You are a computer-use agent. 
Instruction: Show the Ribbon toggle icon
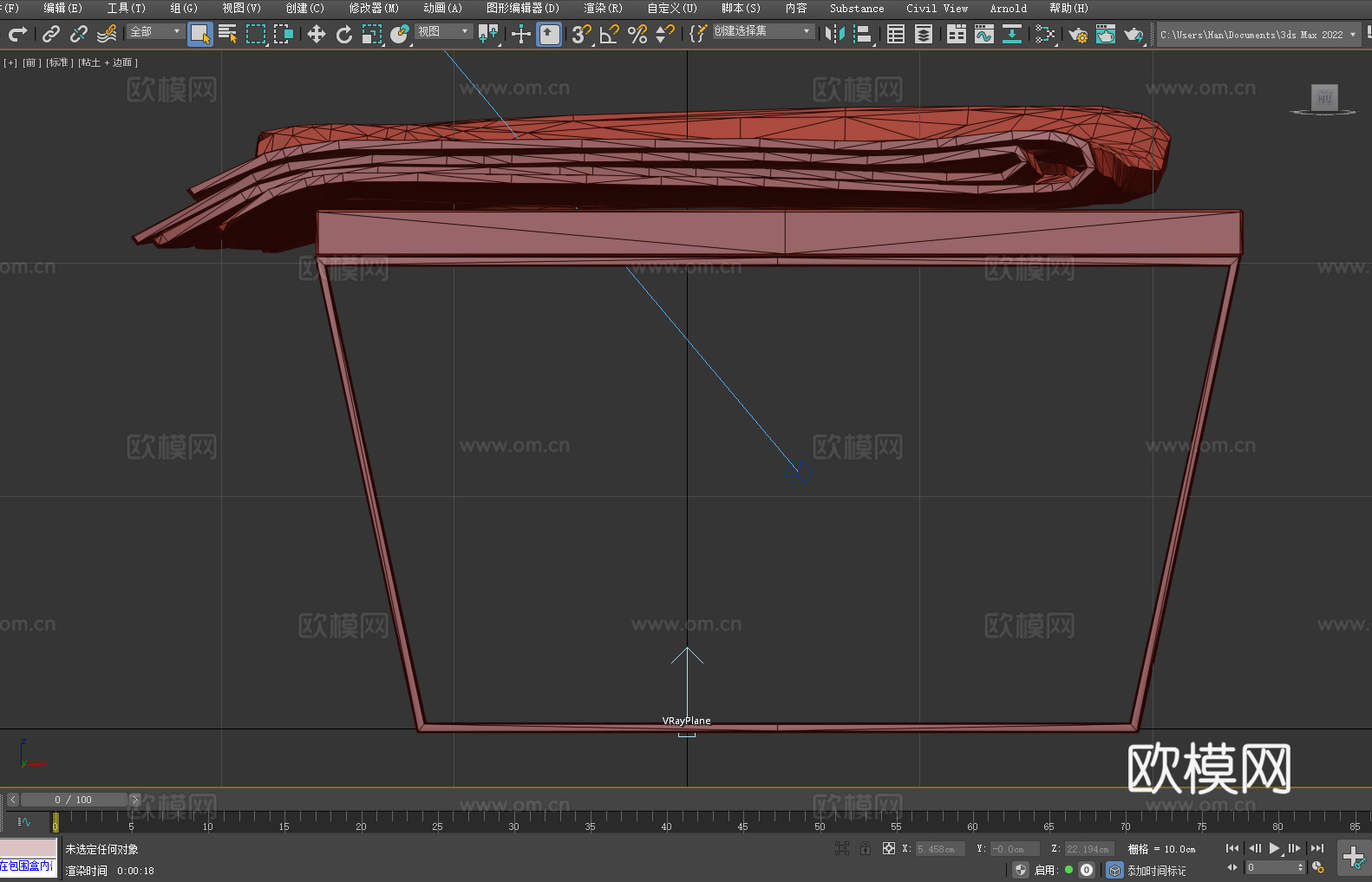tap(957, 34)
